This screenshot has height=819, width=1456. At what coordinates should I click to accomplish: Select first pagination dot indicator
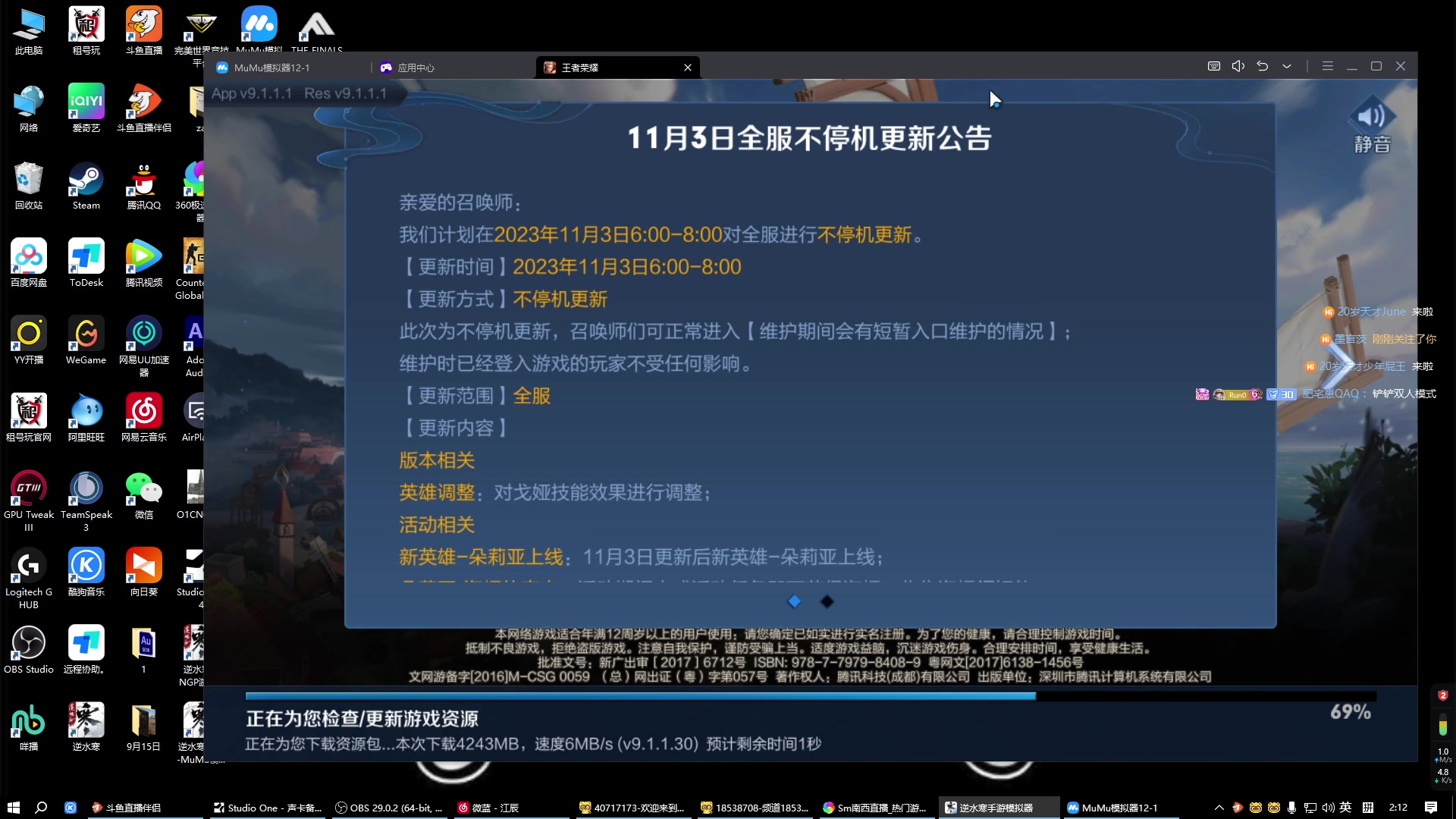click(795, 600)
